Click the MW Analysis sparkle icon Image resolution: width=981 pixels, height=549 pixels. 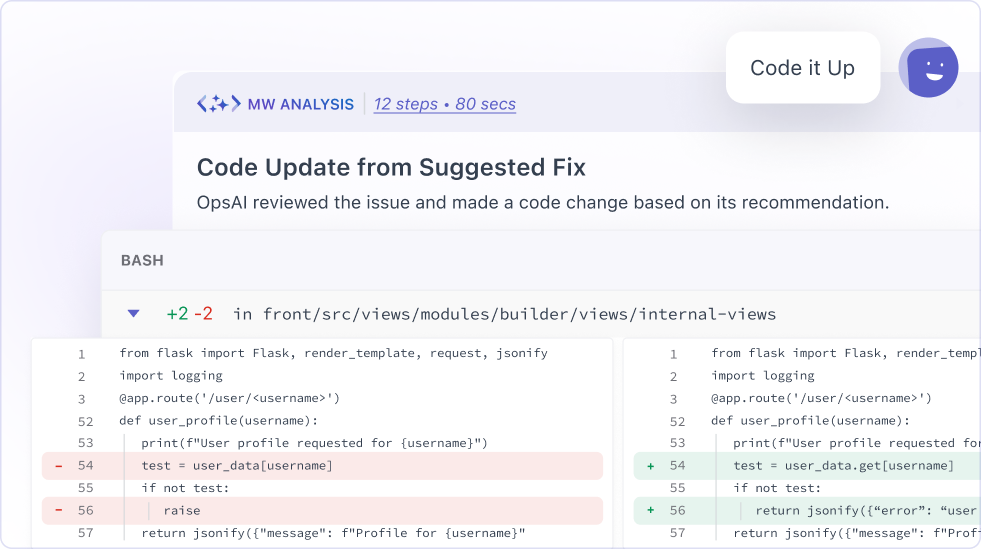pyautogui.click(x=218, y=103)
